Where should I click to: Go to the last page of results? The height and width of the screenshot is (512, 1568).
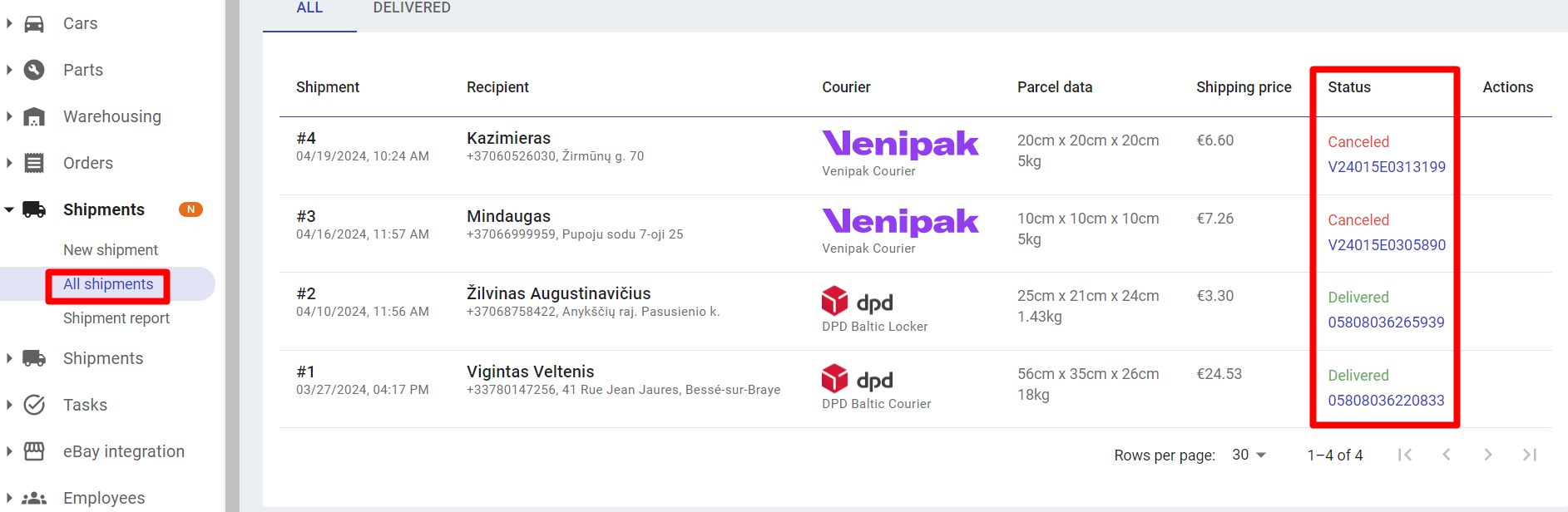click(x=1529, y=455)
